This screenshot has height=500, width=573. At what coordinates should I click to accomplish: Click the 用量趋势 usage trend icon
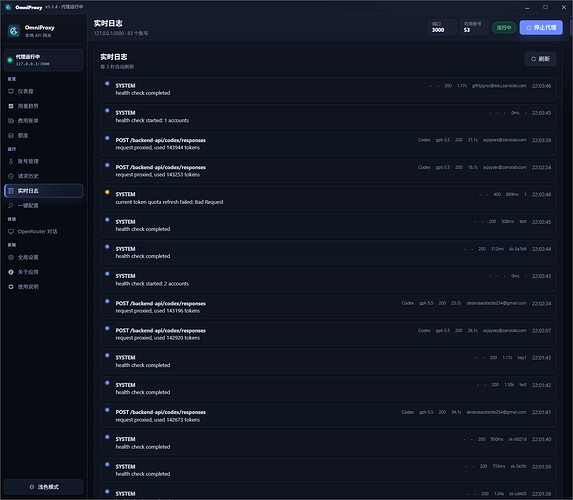pos(11,106)
